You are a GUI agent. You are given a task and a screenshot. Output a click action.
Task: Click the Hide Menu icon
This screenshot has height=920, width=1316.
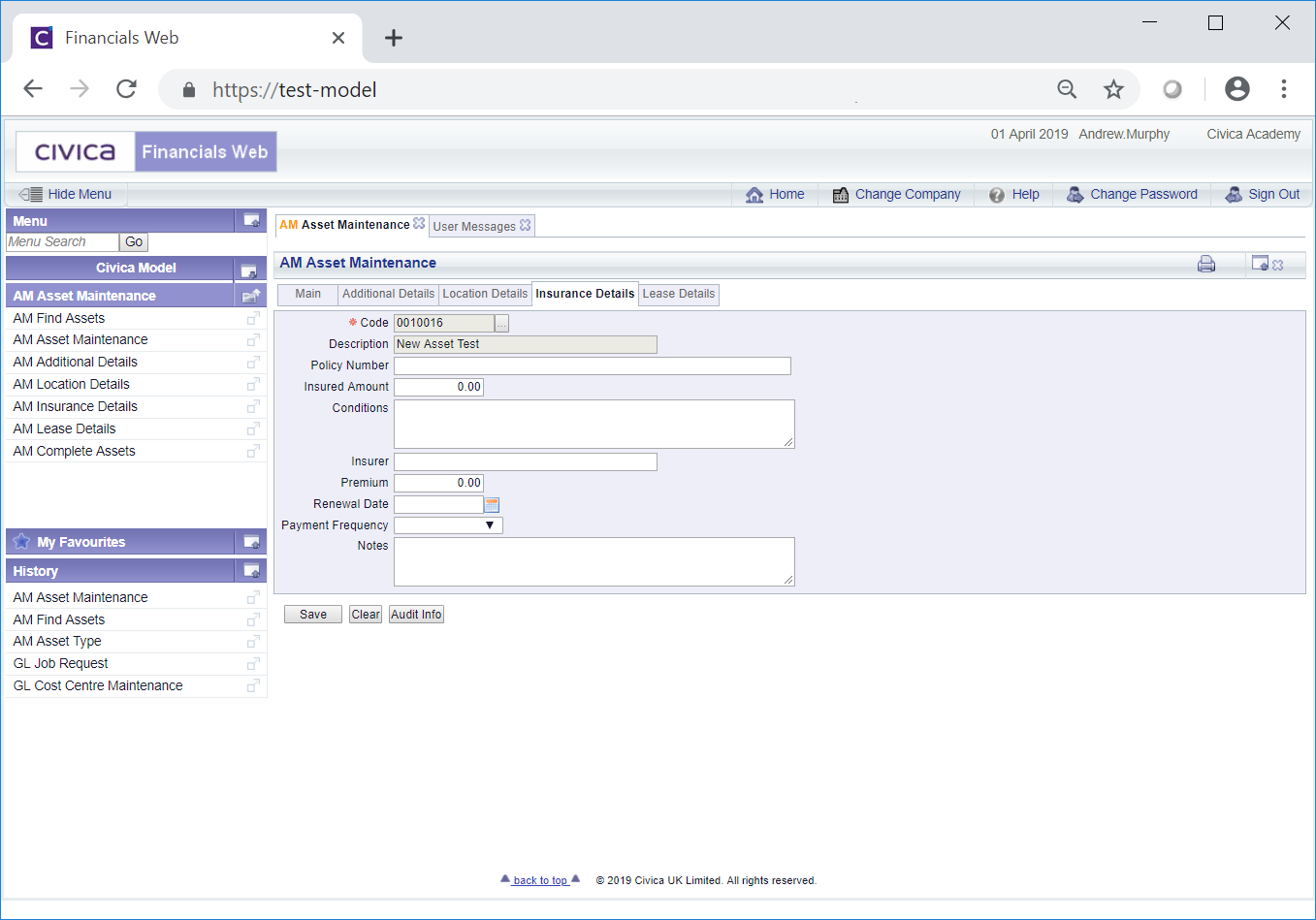tap(30, 194)
